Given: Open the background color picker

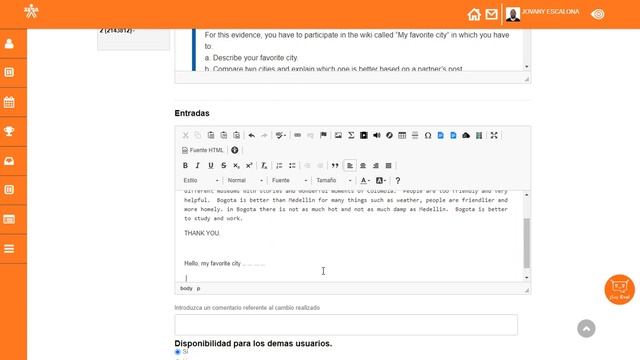Looking at the screenshot, I should (x=380, y=180).
